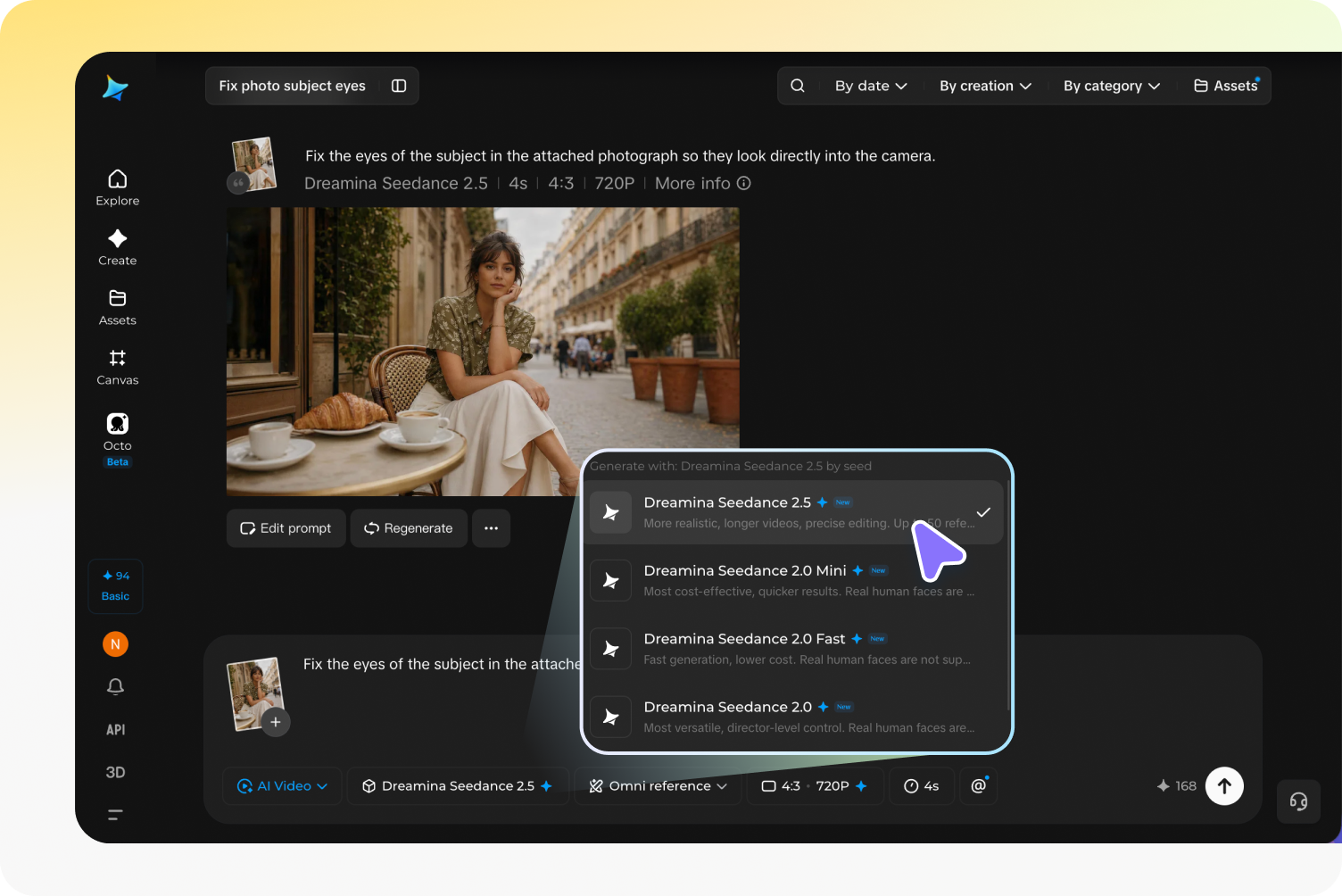Expand the Omni reference dropdown
Screen dimensions: 1342x896
coord(658,785)
